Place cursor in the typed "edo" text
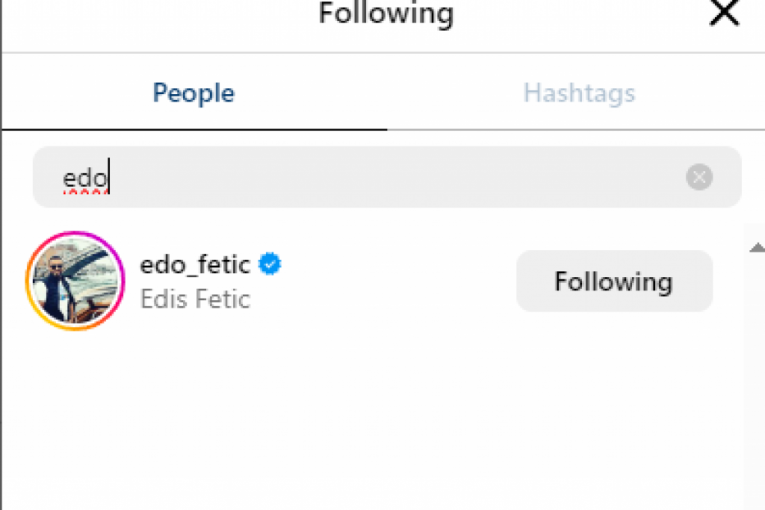The image size is (765, 510). tap(83, 178)
